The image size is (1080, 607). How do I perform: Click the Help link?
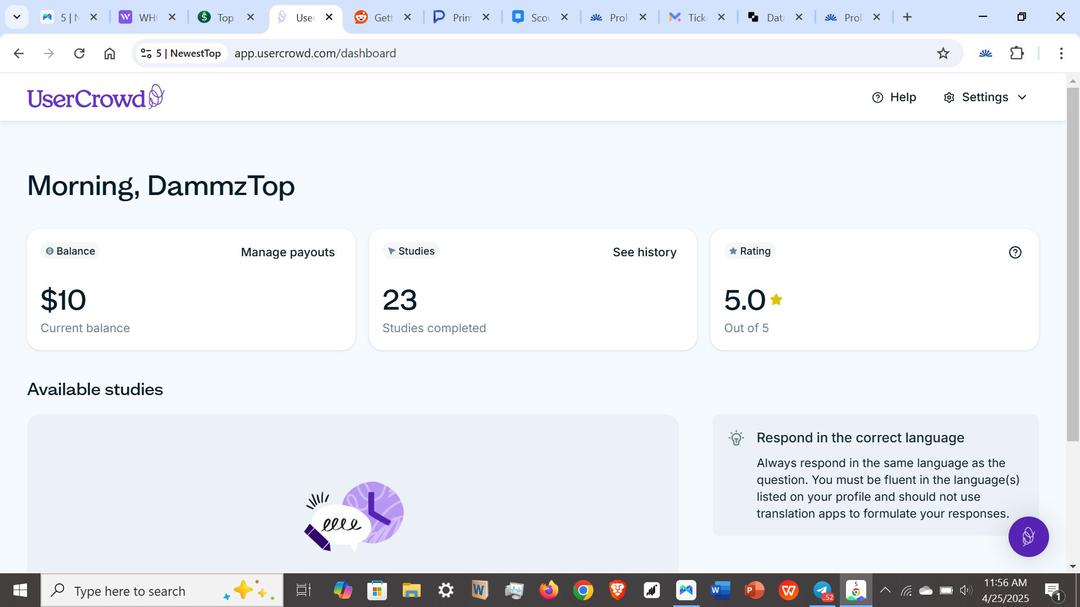tap(894, 97)
